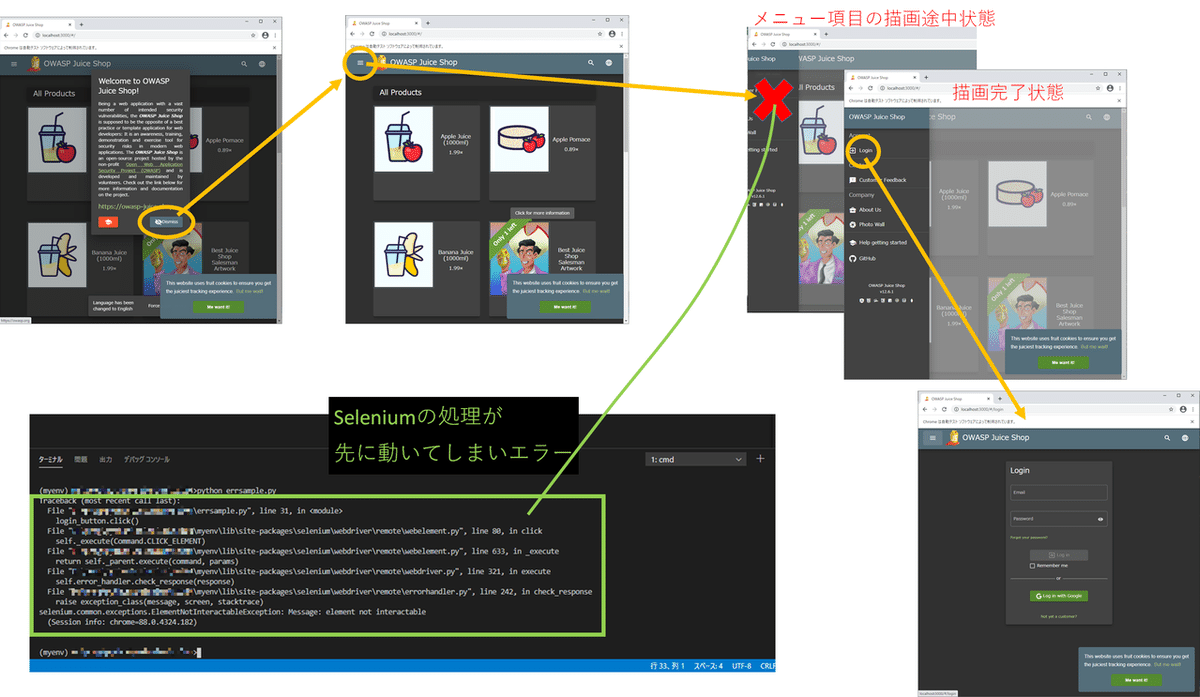Click the Log in with Google button

click(x=1058, y=596)
